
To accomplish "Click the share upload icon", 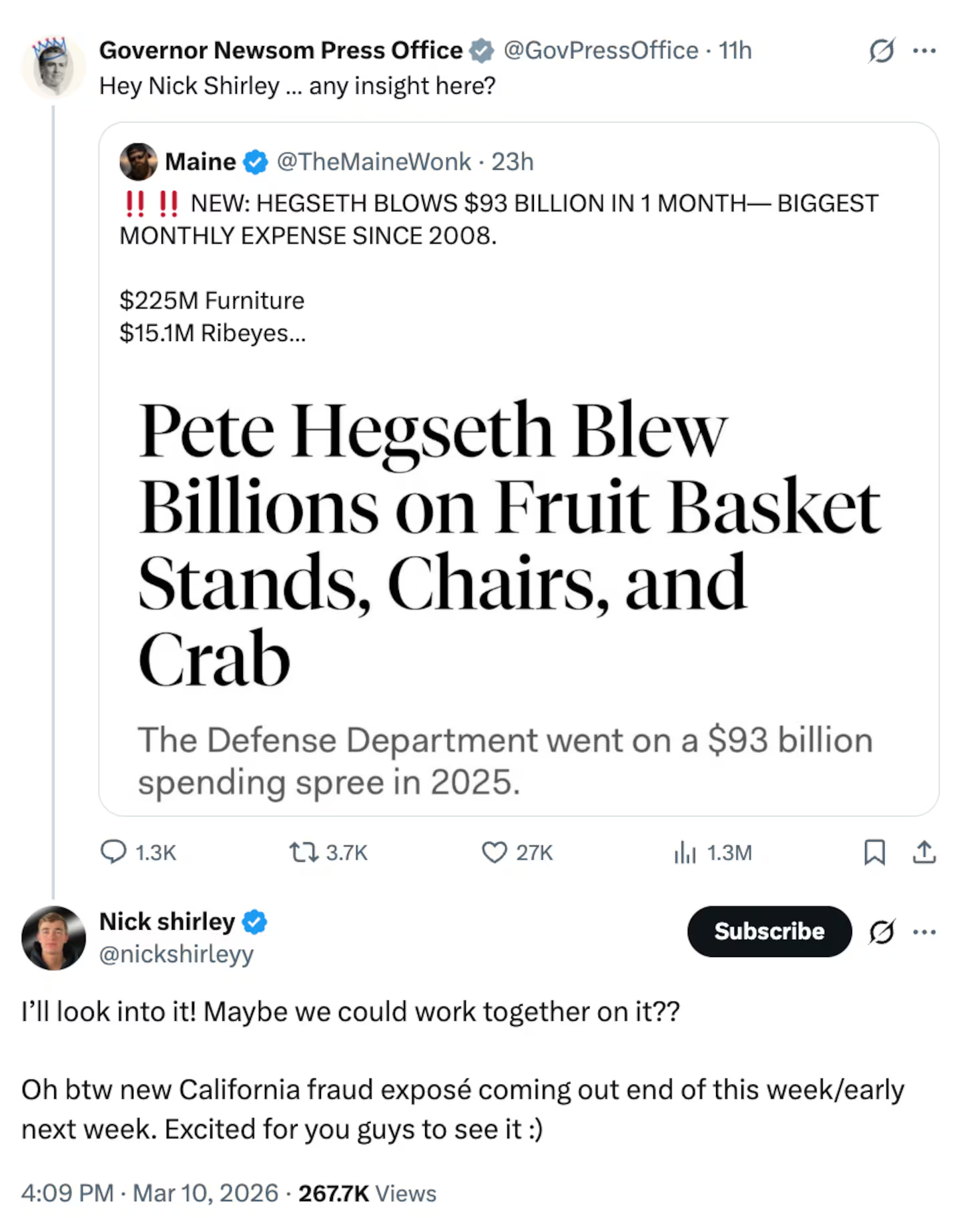I will [924, 852].
